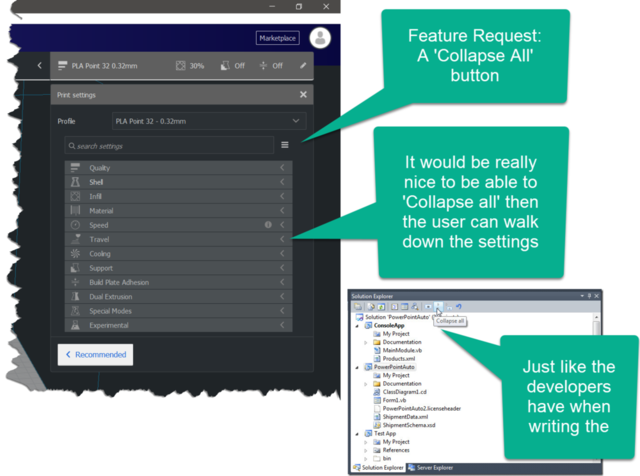
Task: Select ShipmentSchema.xsd file
Action: tap(404, 425)
